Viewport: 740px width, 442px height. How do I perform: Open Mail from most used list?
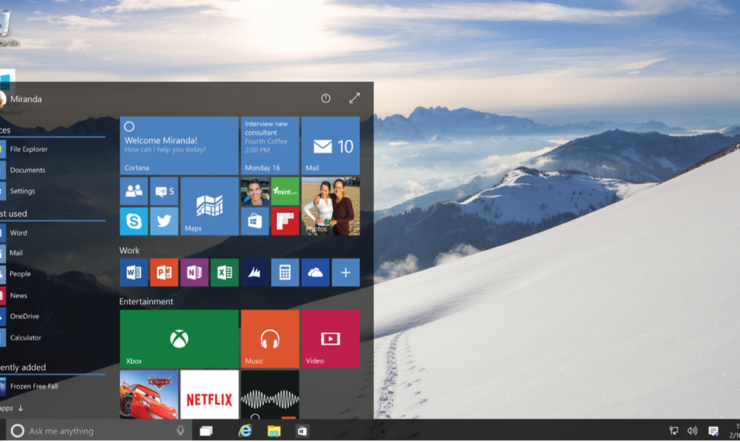click(12, 253)
